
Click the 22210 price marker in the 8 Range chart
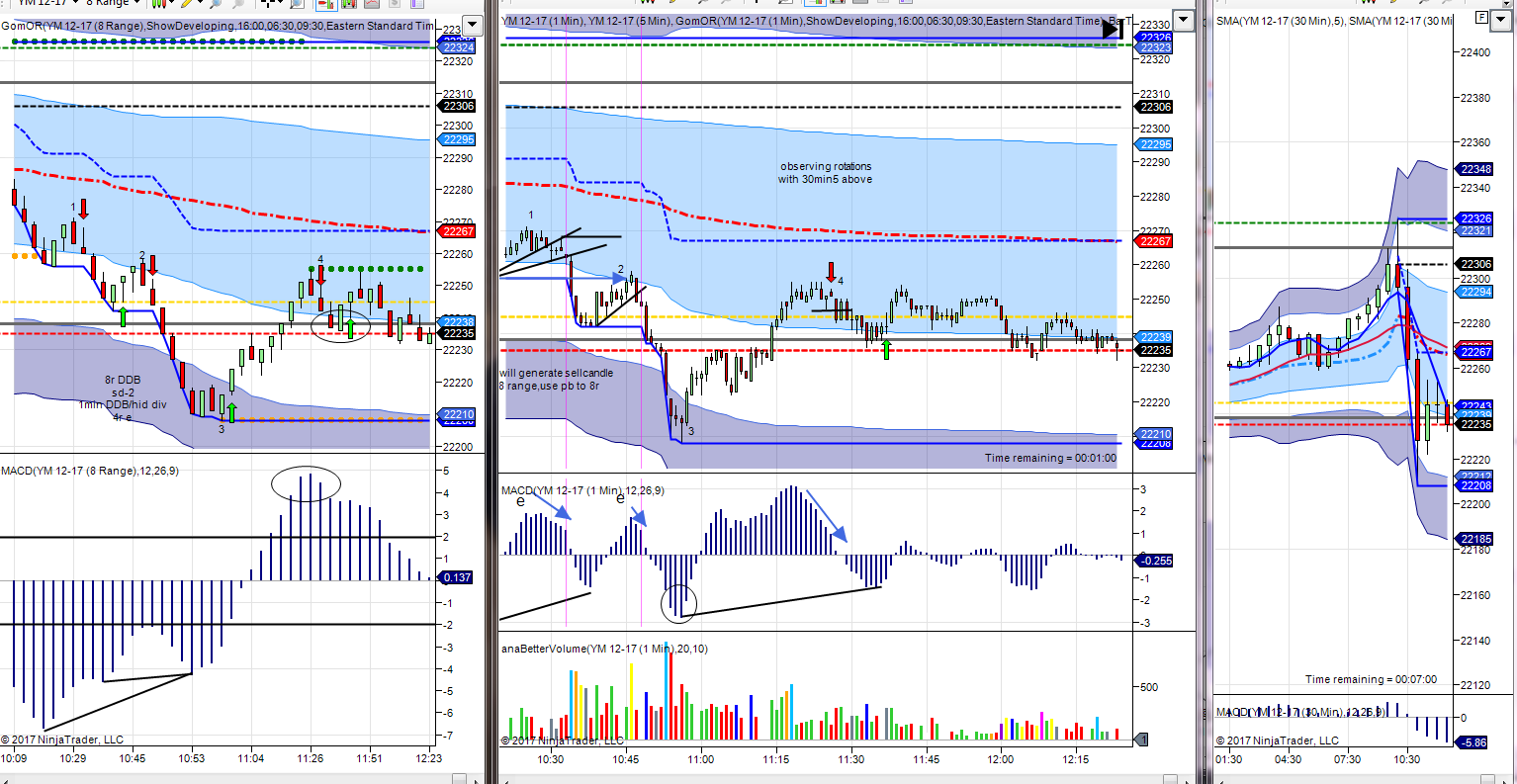tap(458, 414)
